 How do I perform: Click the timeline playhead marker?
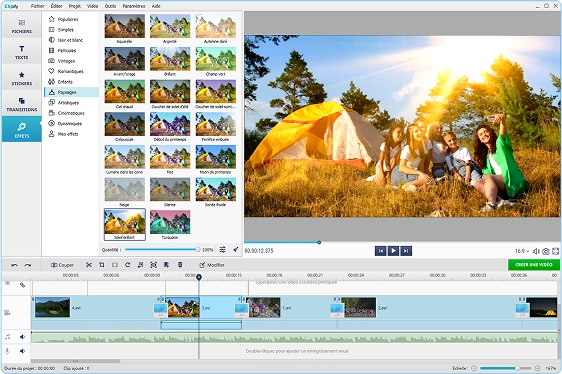click(199, 277)
